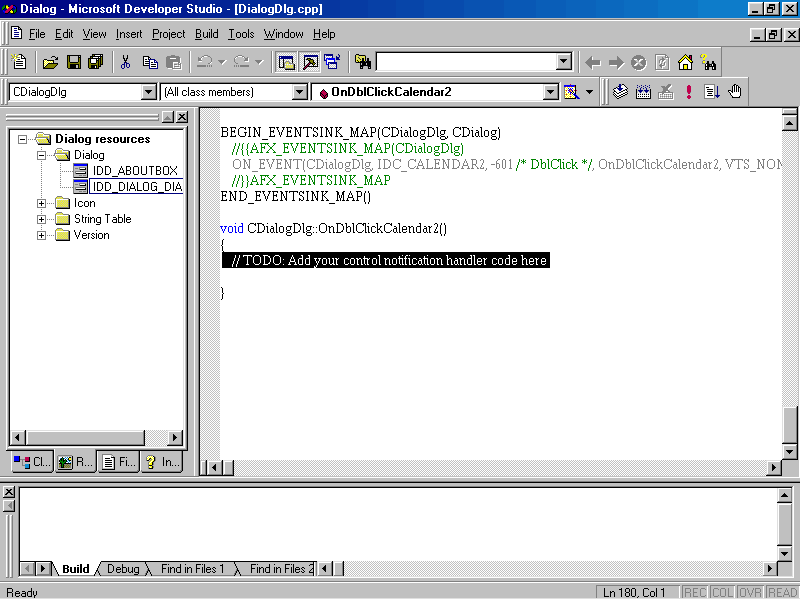Open the OnDblClickCalendar2 members dropdown

[551, 92]
